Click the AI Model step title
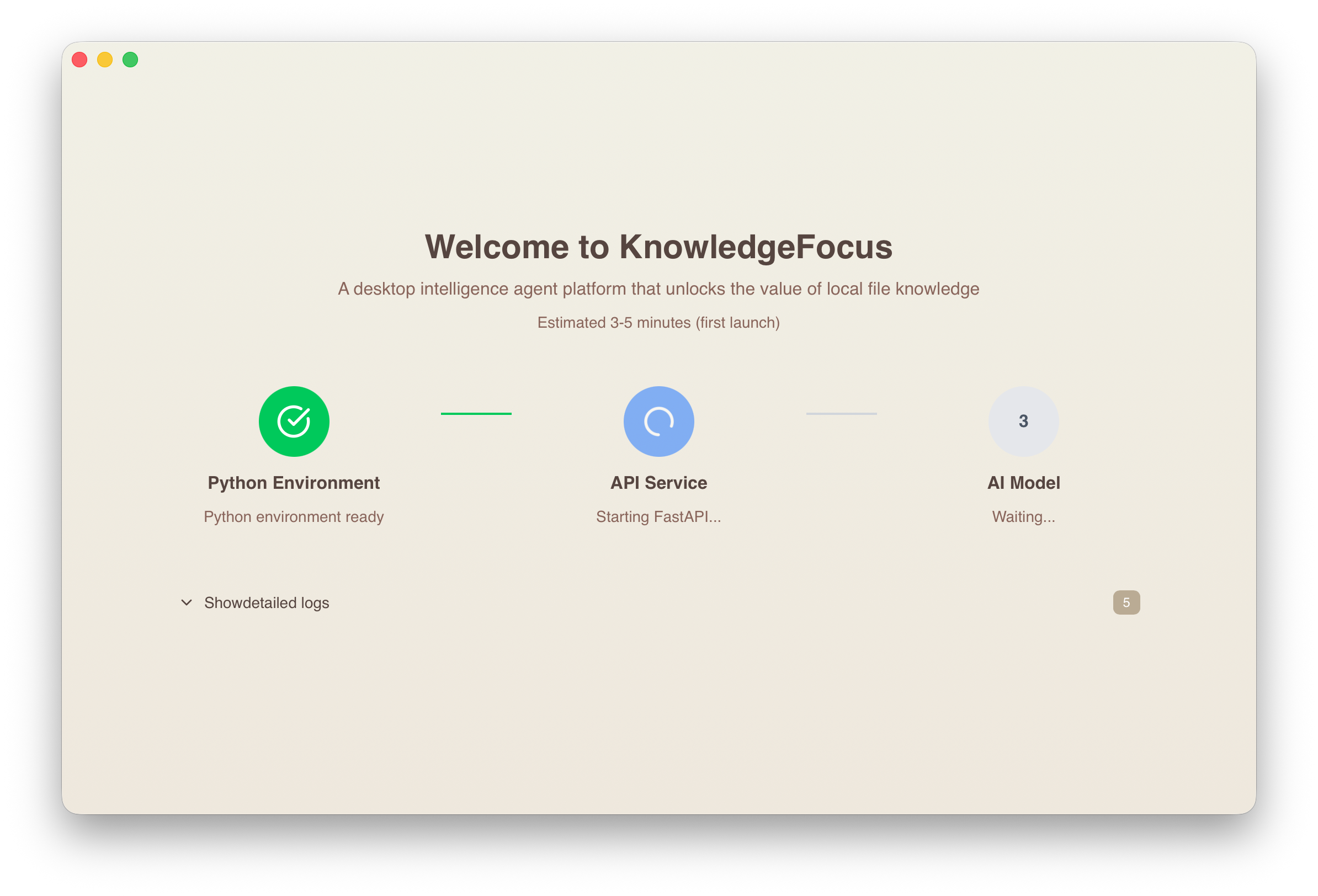Viewport: 1318px width, 896px height. click(1023, 483)
